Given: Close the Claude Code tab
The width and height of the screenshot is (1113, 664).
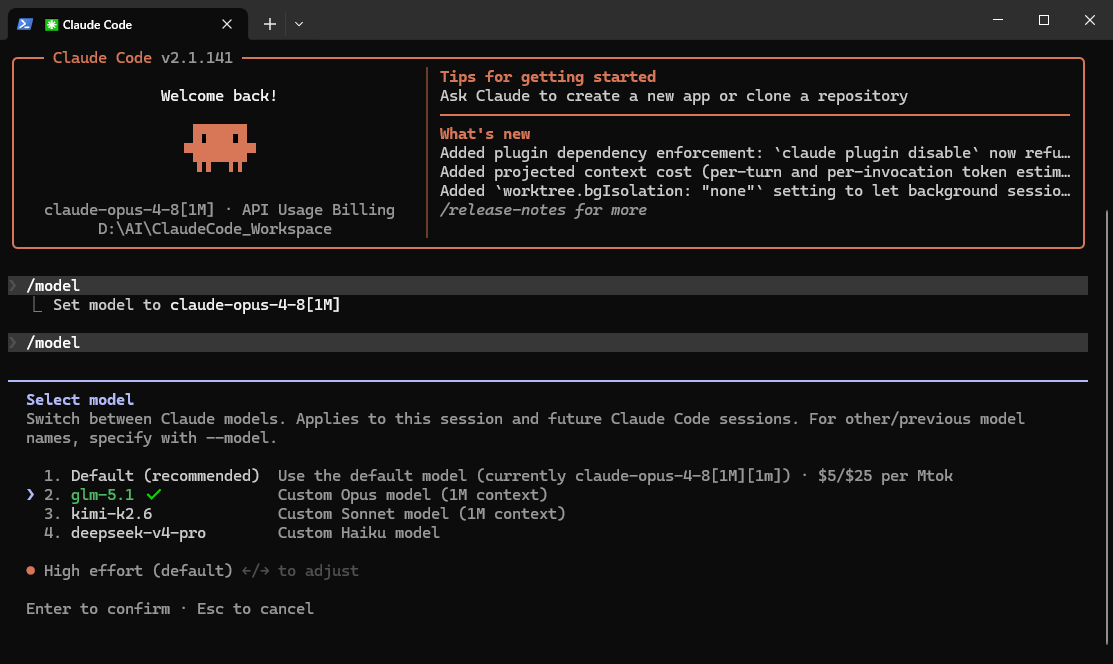Looking at the screenshot, I should coord(227,24).
